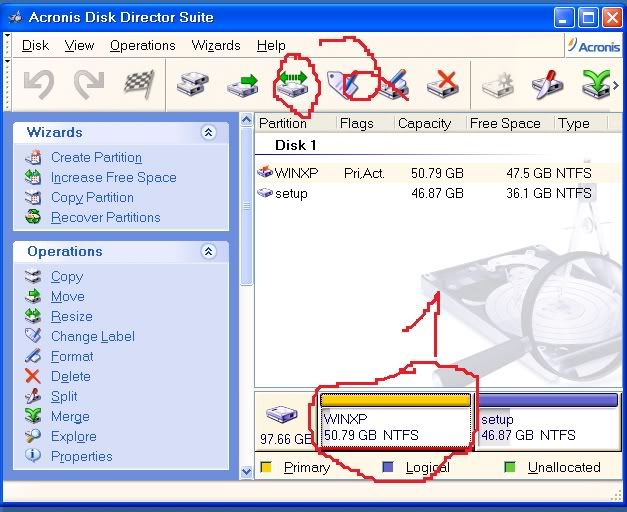627x512 pixels.
Task: Click the Move partition toolbar icon
Action: click(x=243, y=85)
